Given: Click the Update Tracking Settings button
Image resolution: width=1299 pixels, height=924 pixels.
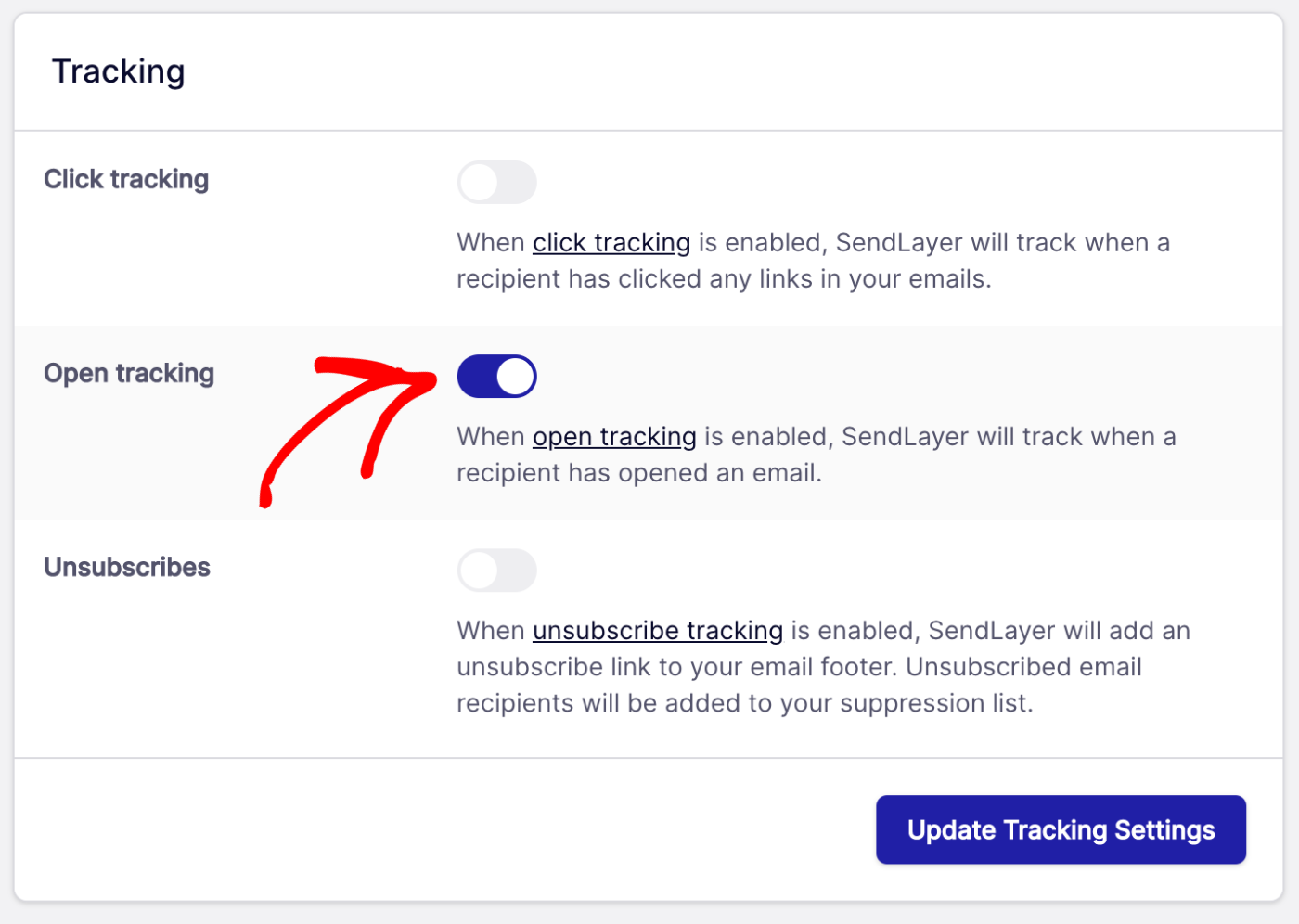Looking at the screenshot, I should [1061, 829].
